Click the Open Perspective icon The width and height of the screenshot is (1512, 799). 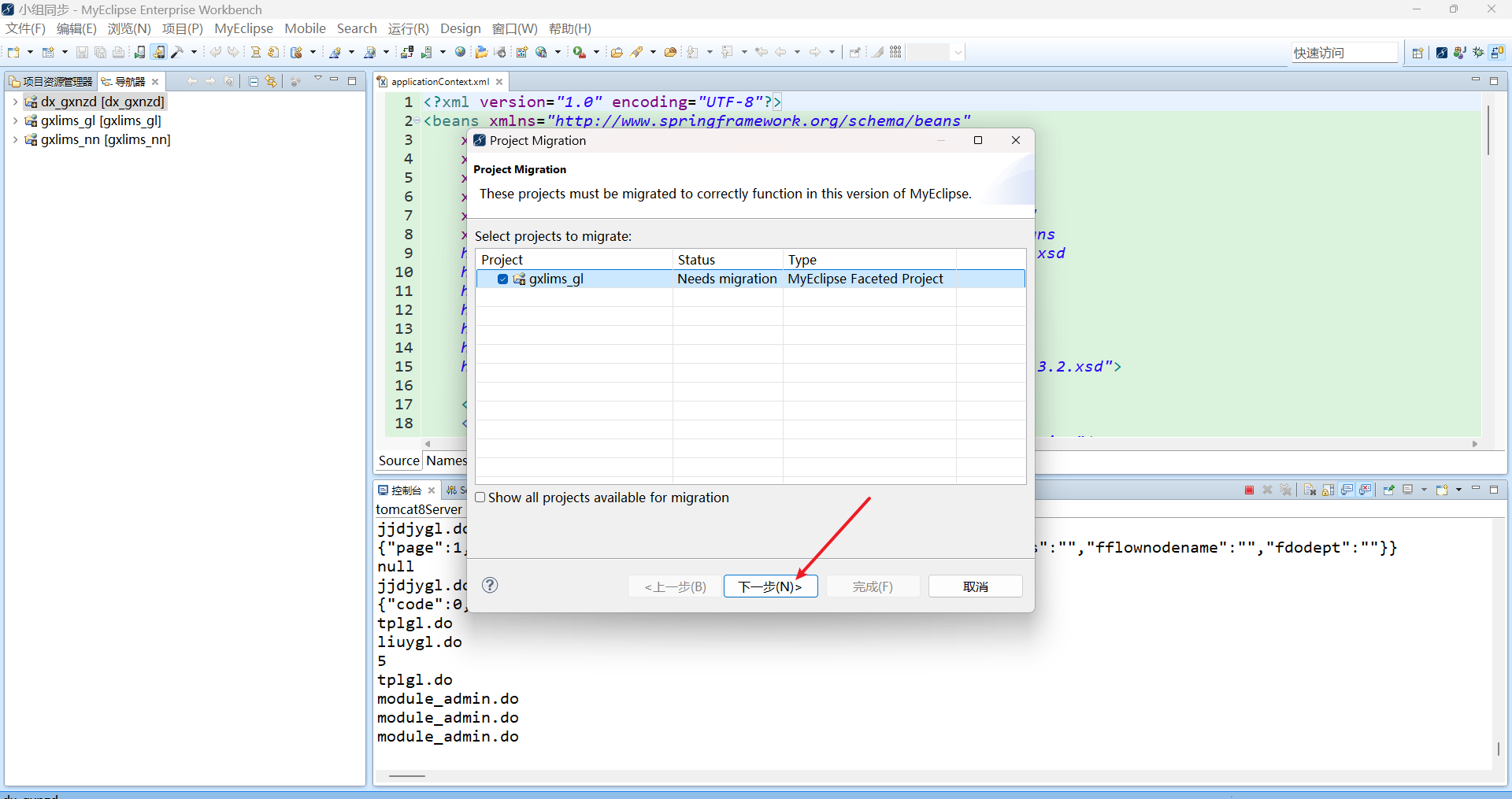[x=1417, y=52]
